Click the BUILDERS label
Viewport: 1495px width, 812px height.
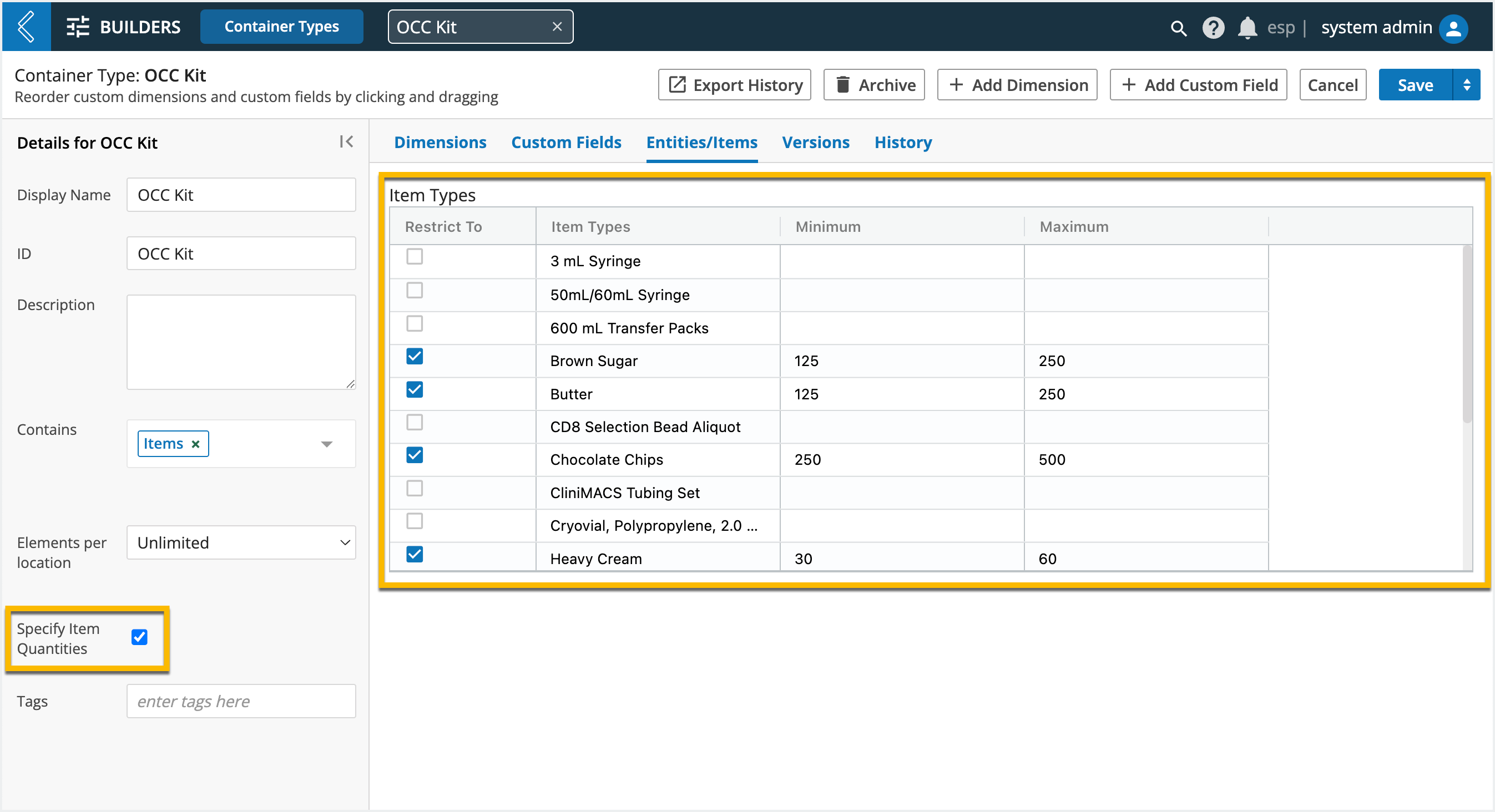140,27
